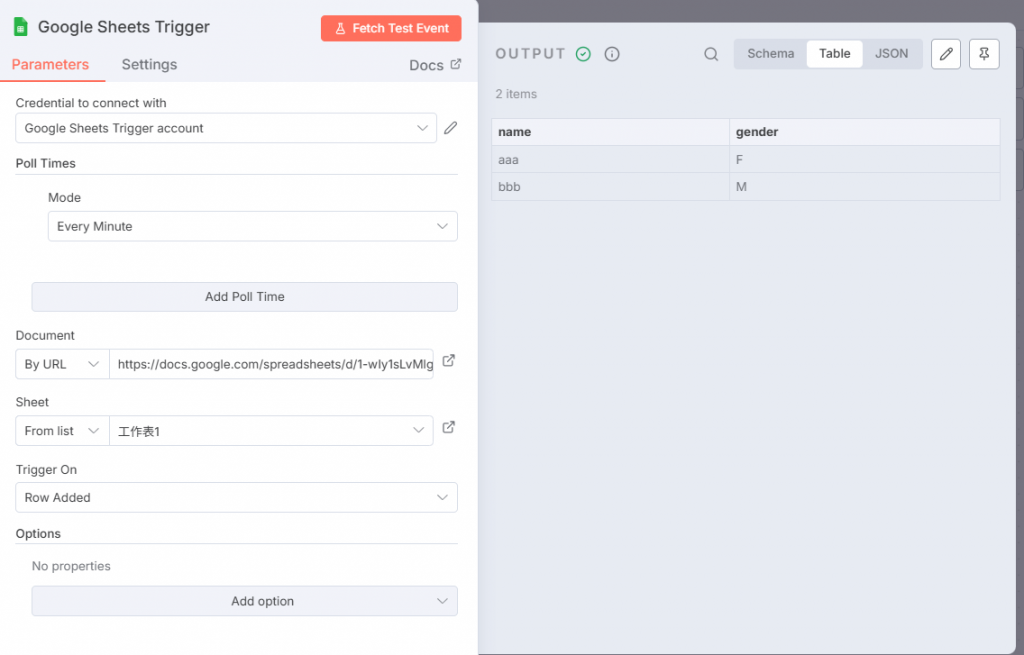Edit output with the pencil button
Viewport: 1024px width, 655px height.
946,54
